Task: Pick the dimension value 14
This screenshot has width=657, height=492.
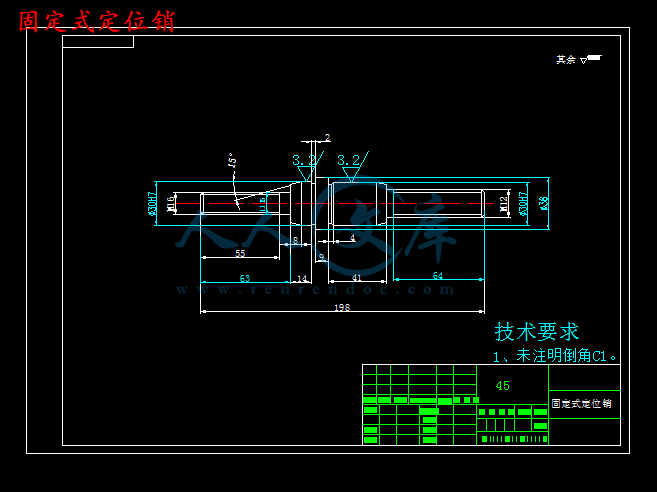Action: point(302,278)
